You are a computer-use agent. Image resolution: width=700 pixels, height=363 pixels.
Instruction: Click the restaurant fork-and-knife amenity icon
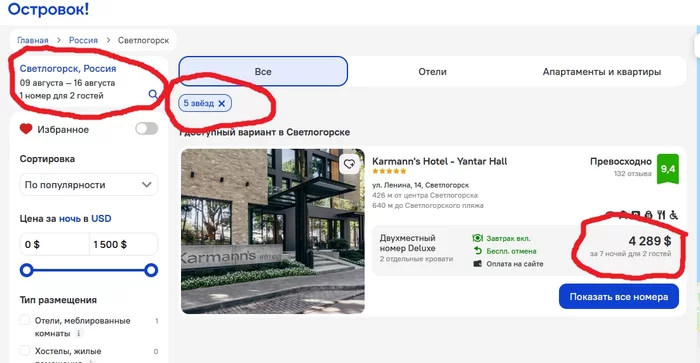pyautogui.click(x=661, y=215)
